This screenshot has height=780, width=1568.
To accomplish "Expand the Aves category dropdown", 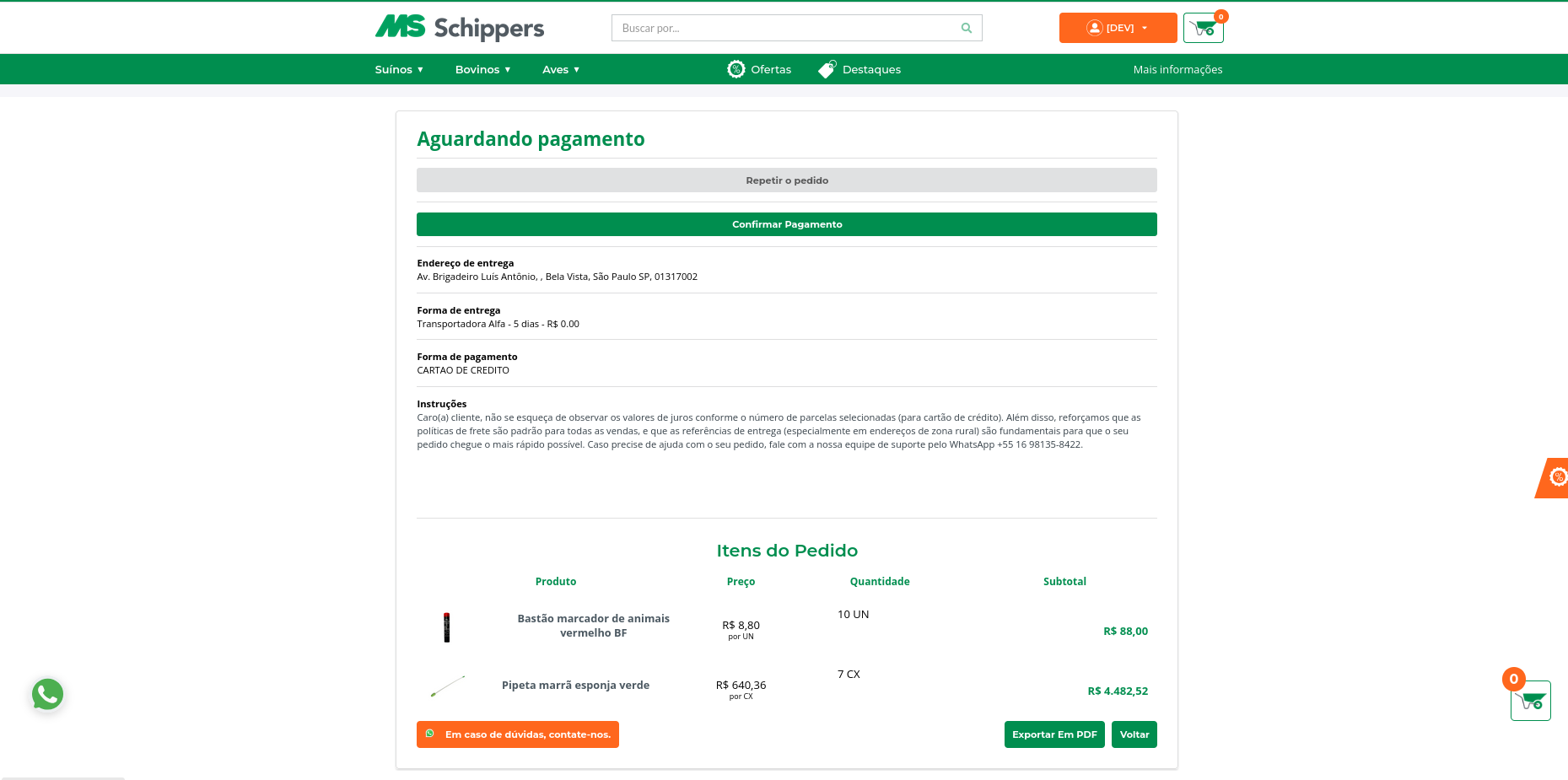I will (561, 69).
